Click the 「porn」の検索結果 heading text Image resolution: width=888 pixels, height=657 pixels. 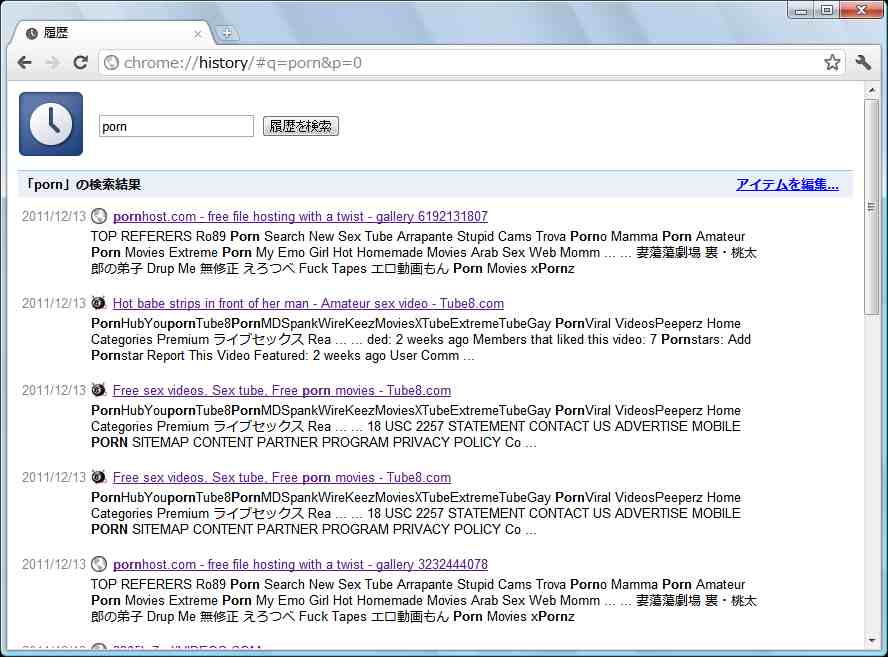[83, 185]
